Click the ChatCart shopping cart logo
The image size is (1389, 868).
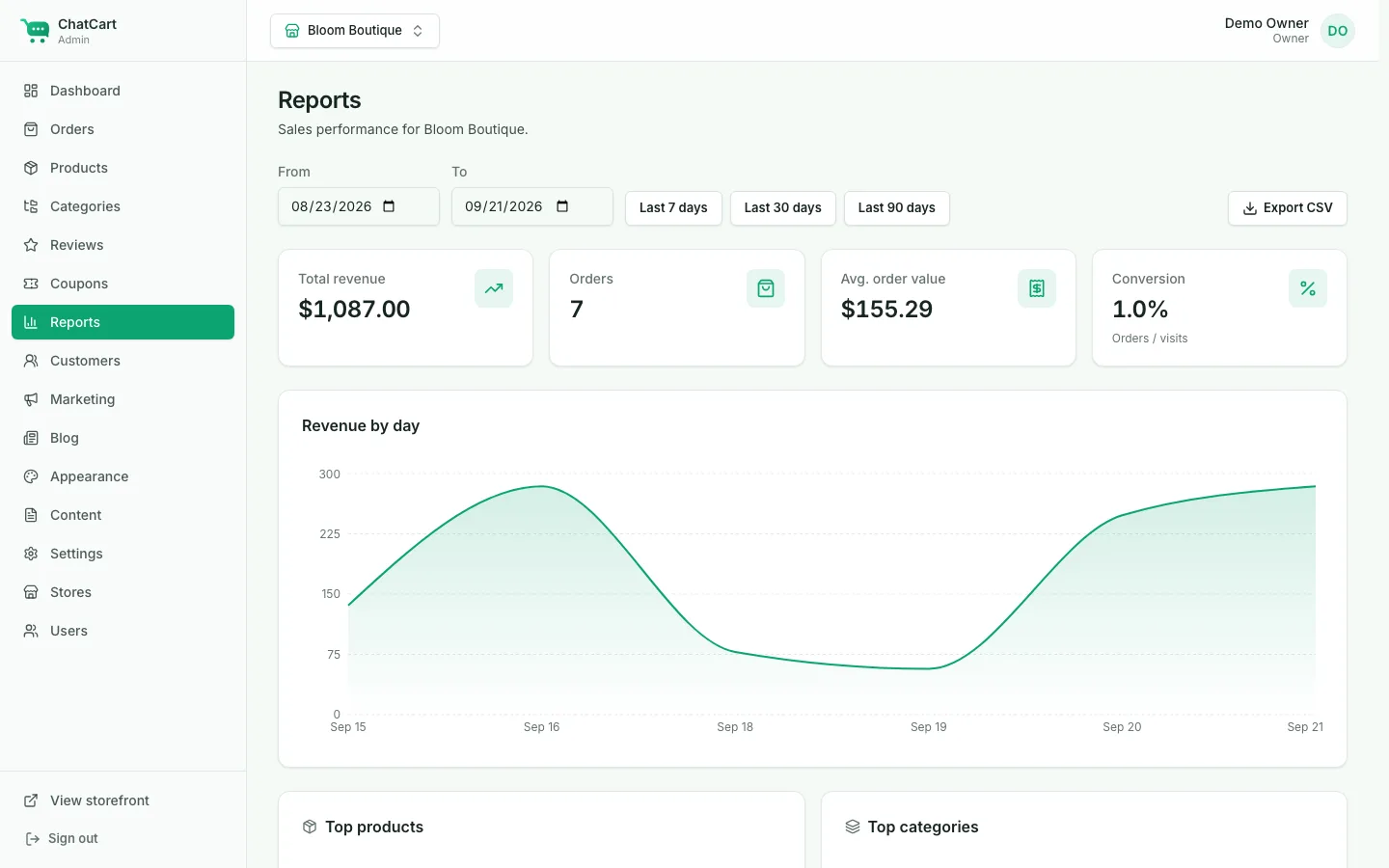point(35,31)
